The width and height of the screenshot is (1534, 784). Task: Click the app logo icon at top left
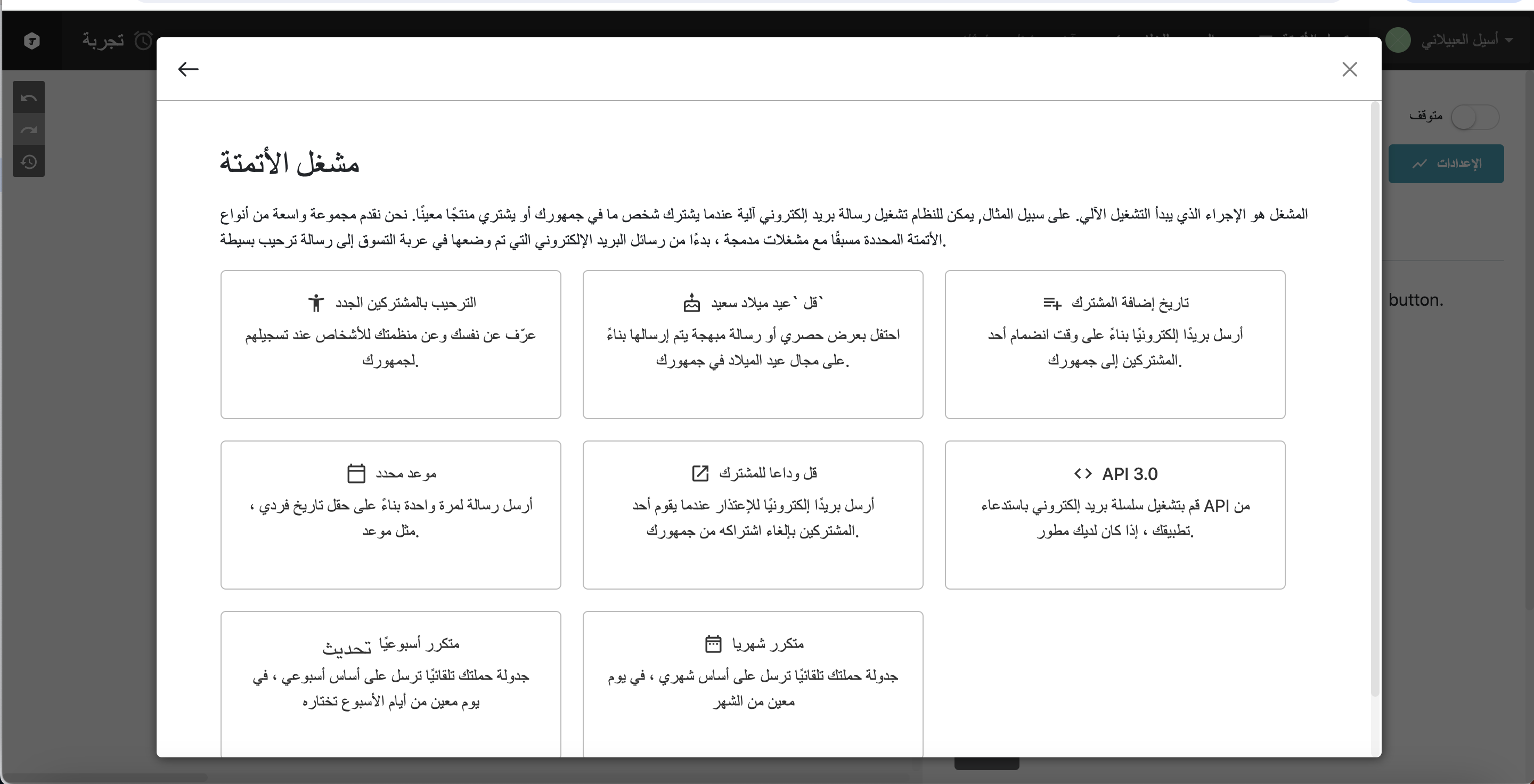[32, 40]
